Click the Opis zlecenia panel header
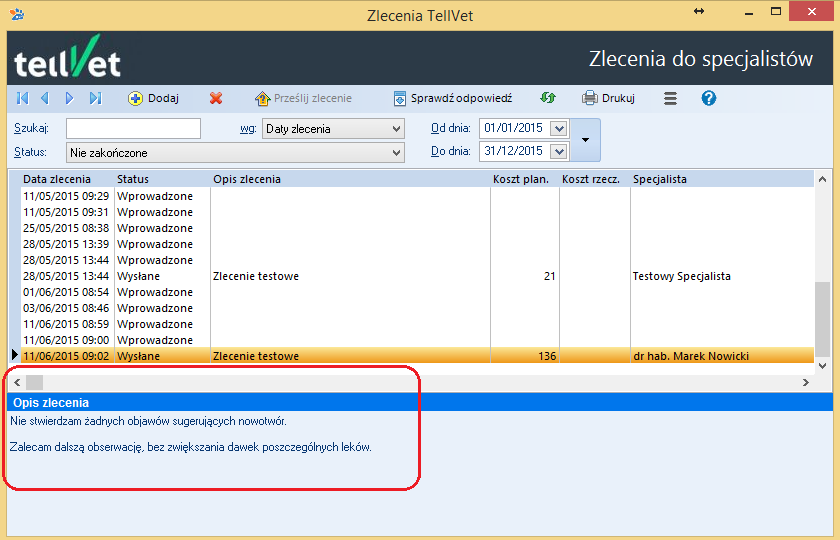 pyautogui.click(x=420, y=402)
